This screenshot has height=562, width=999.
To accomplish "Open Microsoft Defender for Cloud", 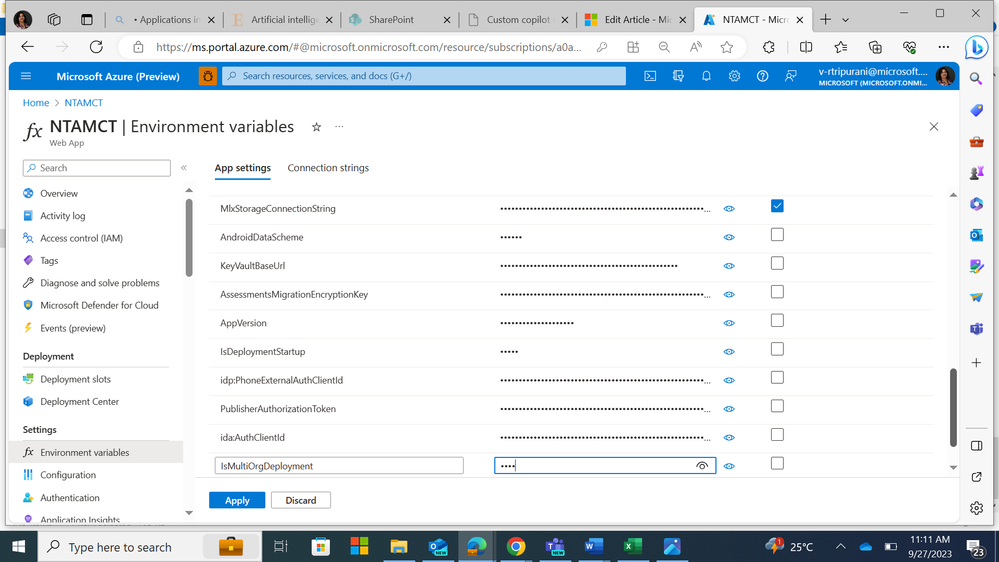I will coord(99,305).
